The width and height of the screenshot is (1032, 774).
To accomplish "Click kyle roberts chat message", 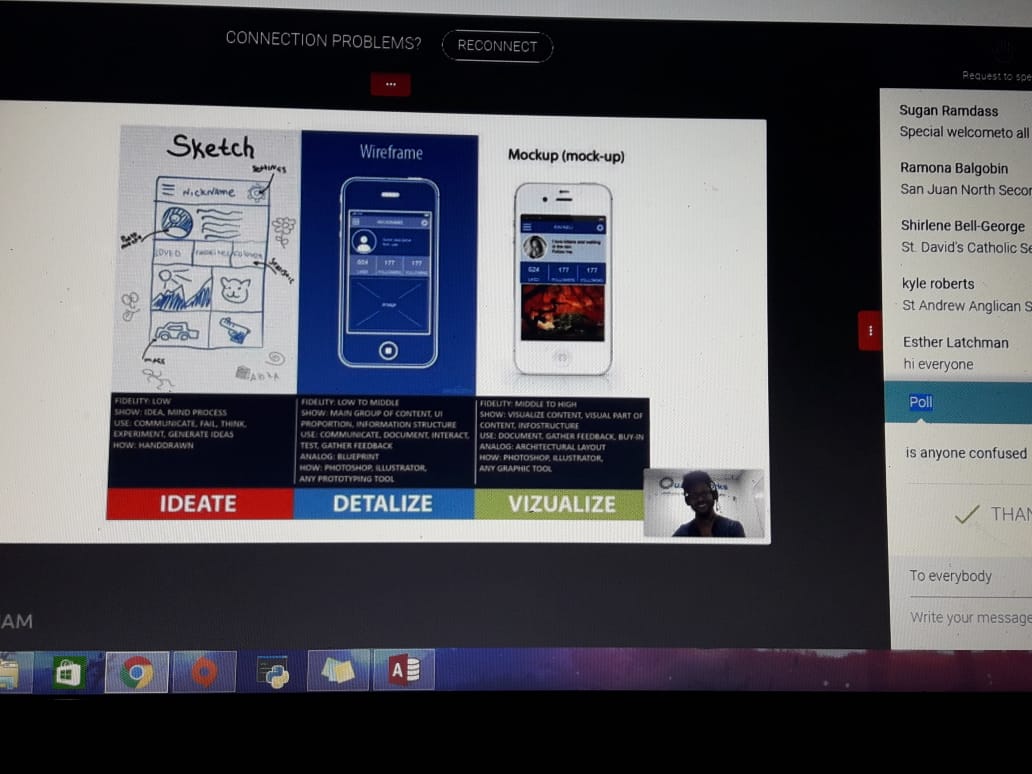I will coord(967,294).
